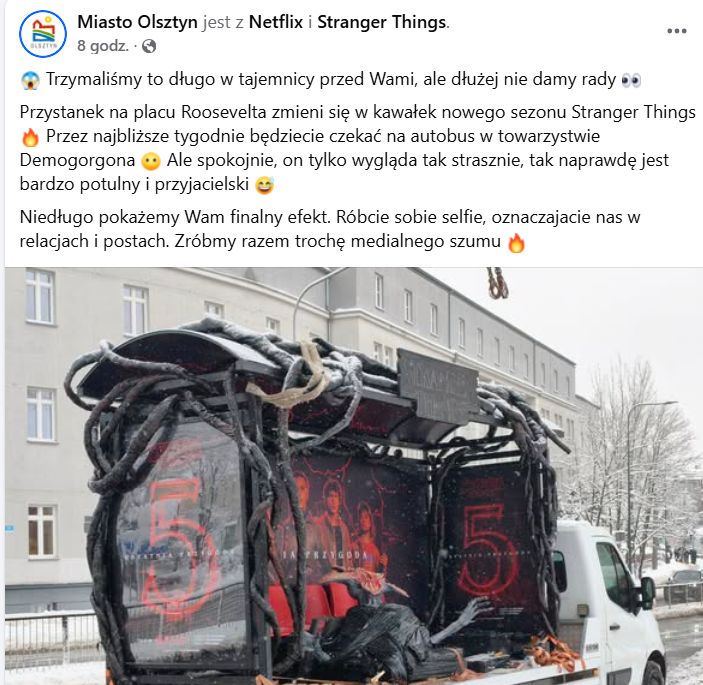Image resolution: width=703 pixels, height=685 pixels.
Task: Click the screaming face emoji
Action: click(x=30, y=81)
